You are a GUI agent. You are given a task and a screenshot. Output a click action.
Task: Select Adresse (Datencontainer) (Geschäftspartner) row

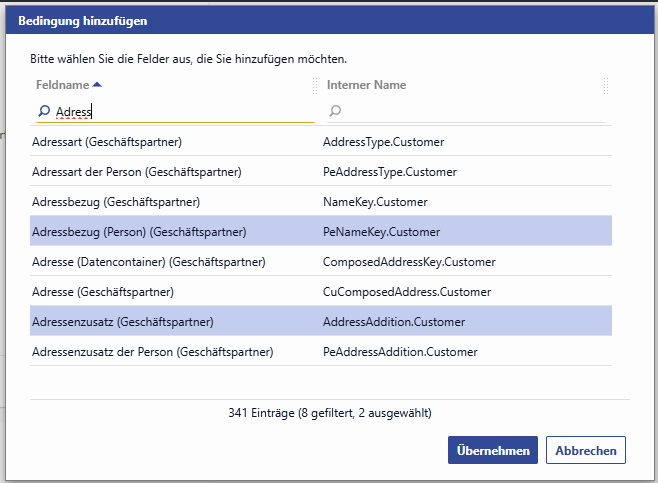tap(321, 262)
